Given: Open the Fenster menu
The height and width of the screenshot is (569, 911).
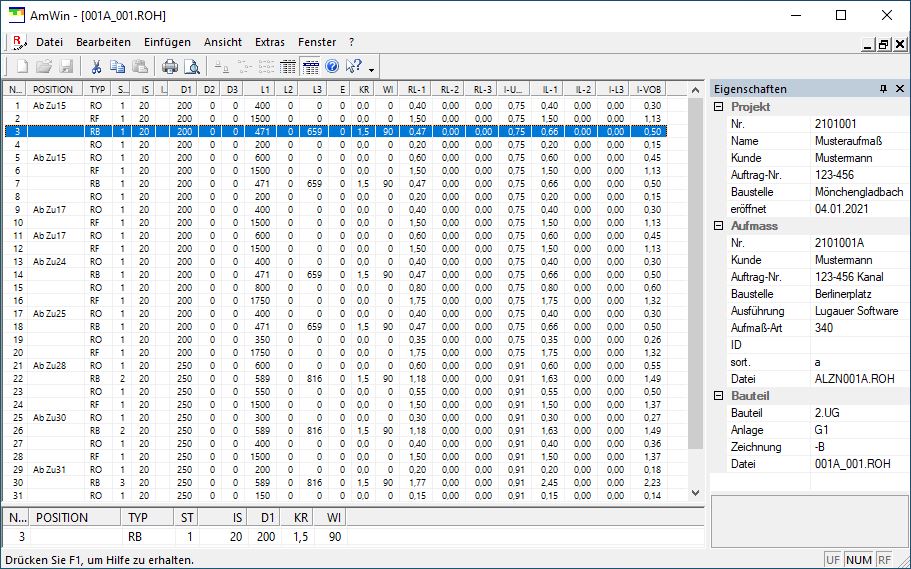Looking at the screenshot, I should 317,42.
